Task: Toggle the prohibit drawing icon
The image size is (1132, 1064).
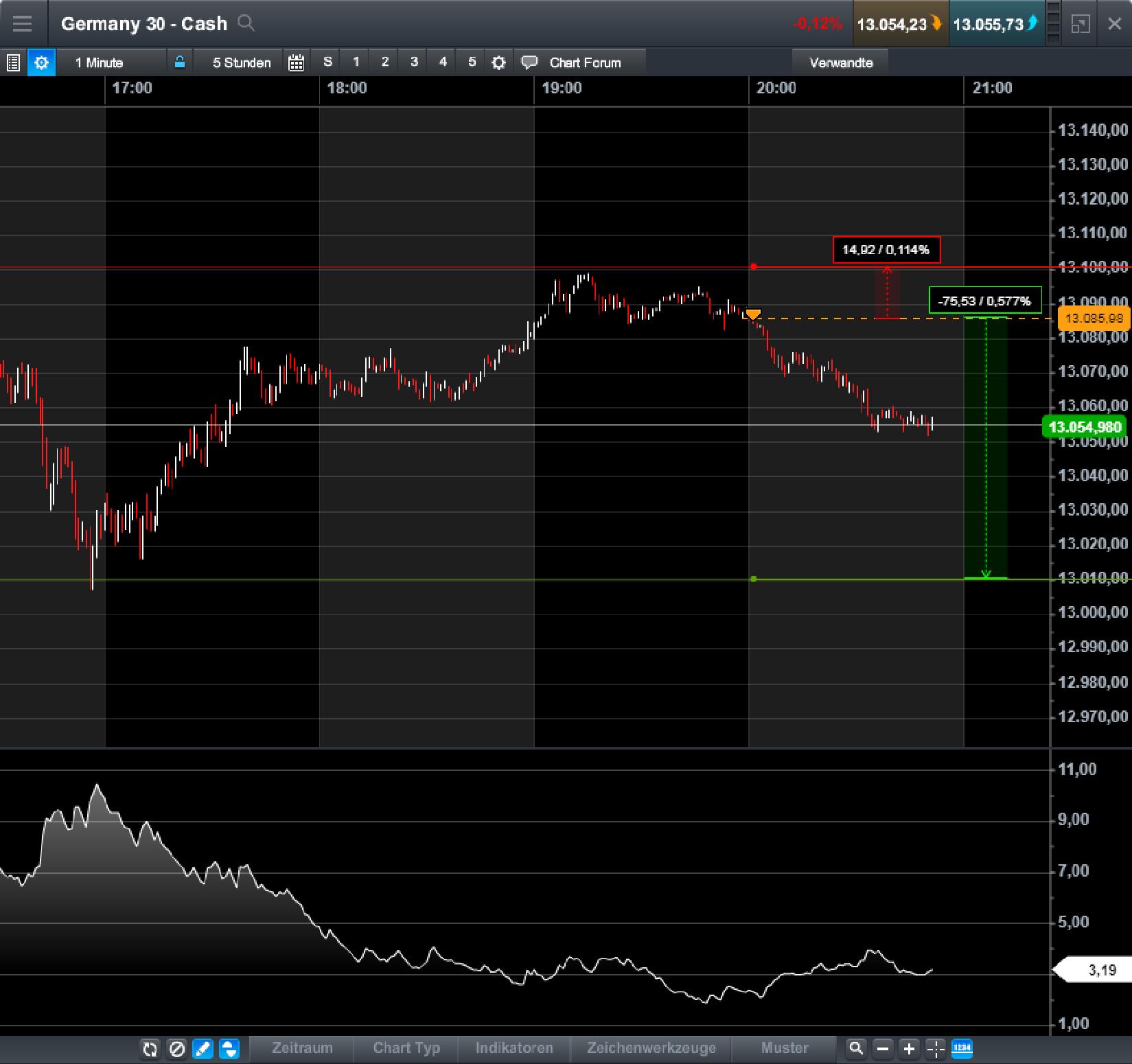Action: point(177,1049)
